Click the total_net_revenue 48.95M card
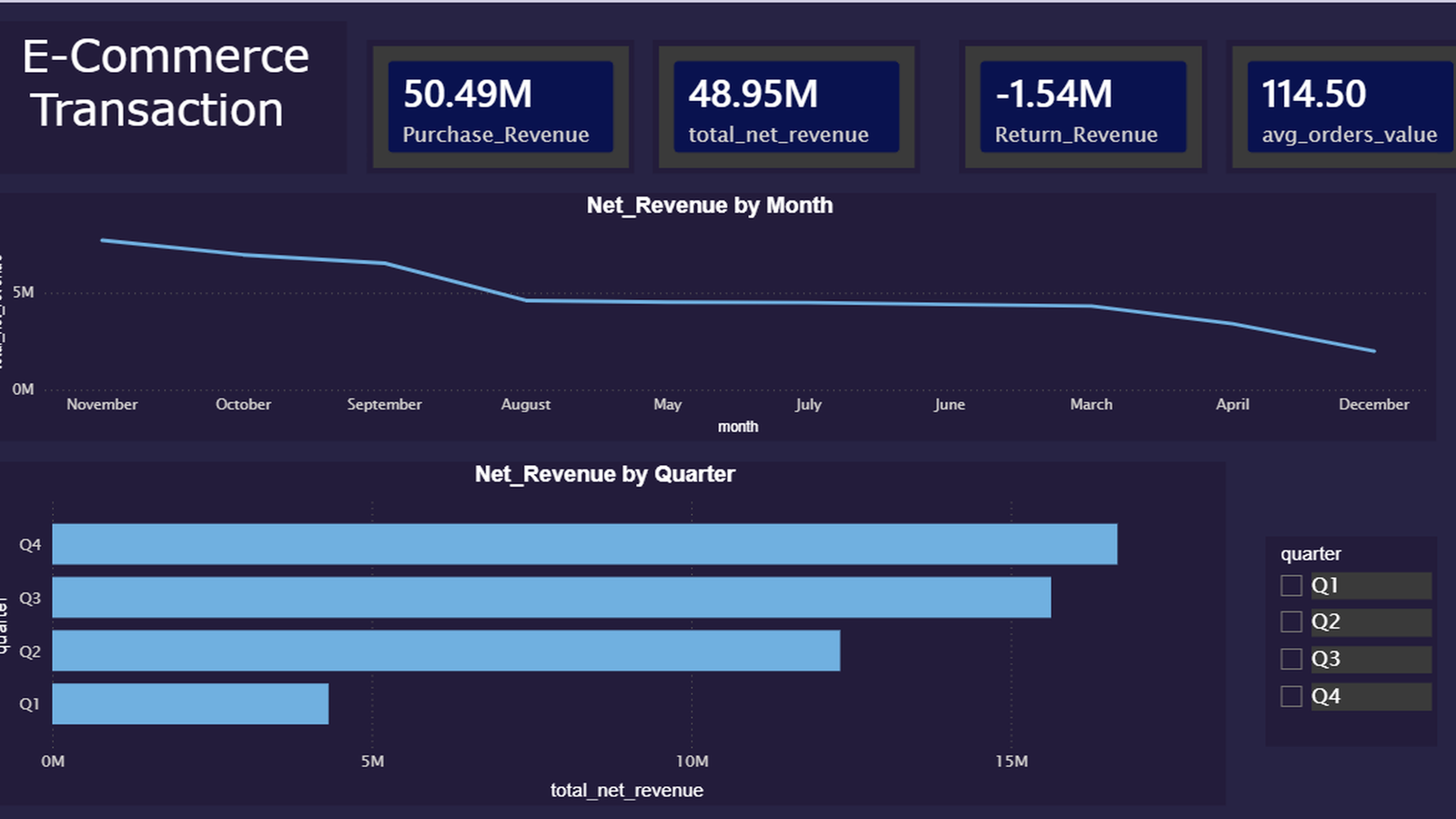The height and width of the screenshot is (819, 1456). 786,107
